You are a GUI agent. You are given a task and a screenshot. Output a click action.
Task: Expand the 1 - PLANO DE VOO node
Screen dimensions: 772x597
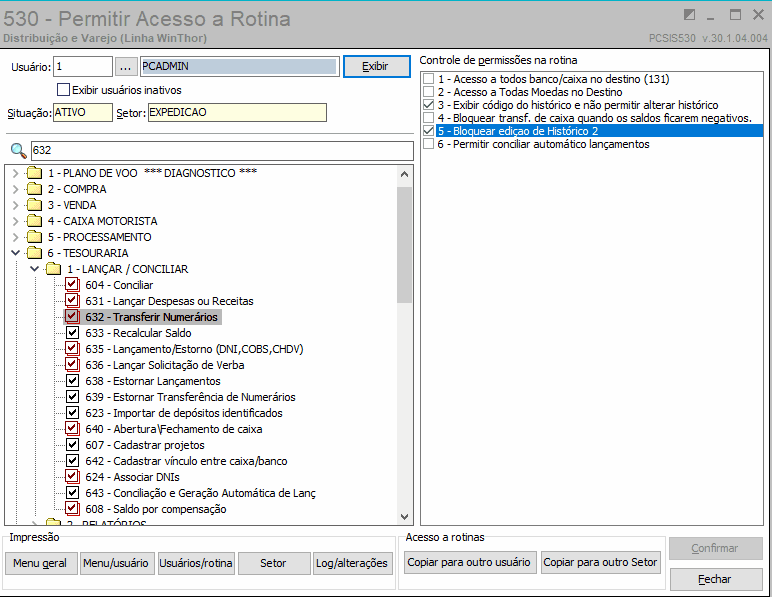tap(15, 173)
